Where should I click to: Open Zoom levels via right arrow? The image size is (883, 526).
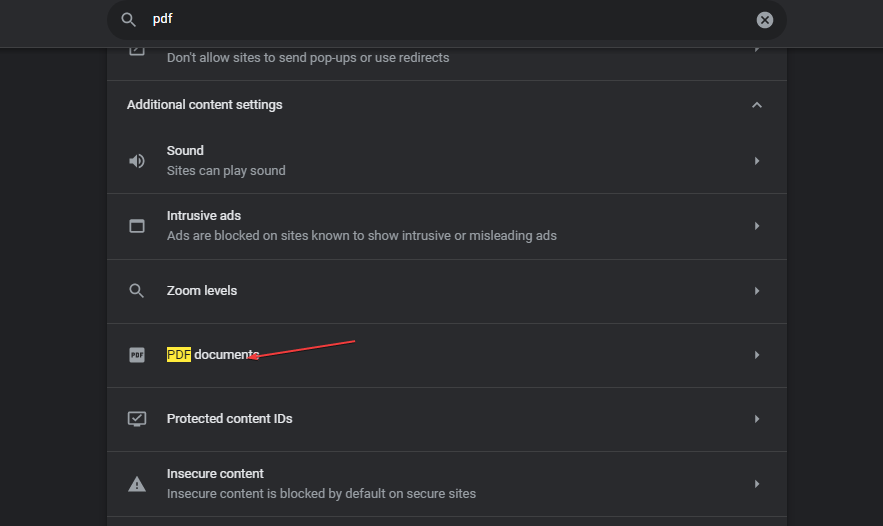pos(757,291)
